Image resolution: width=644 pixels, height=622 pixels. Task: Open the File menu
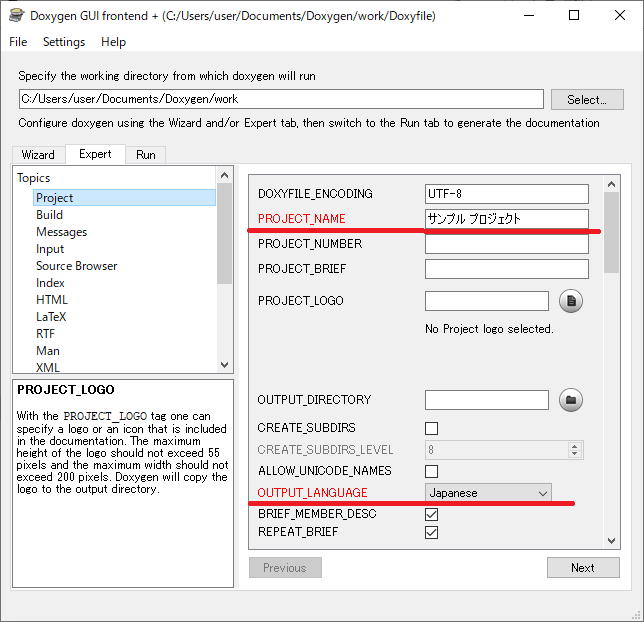18,42
